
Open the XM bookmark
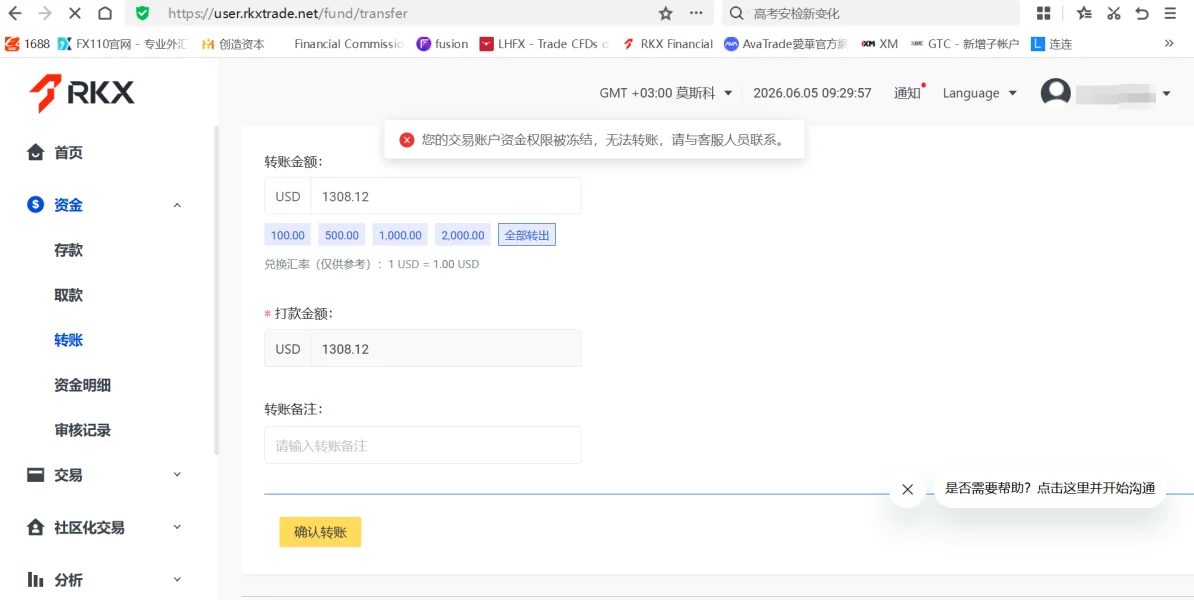tap(880, 44)
